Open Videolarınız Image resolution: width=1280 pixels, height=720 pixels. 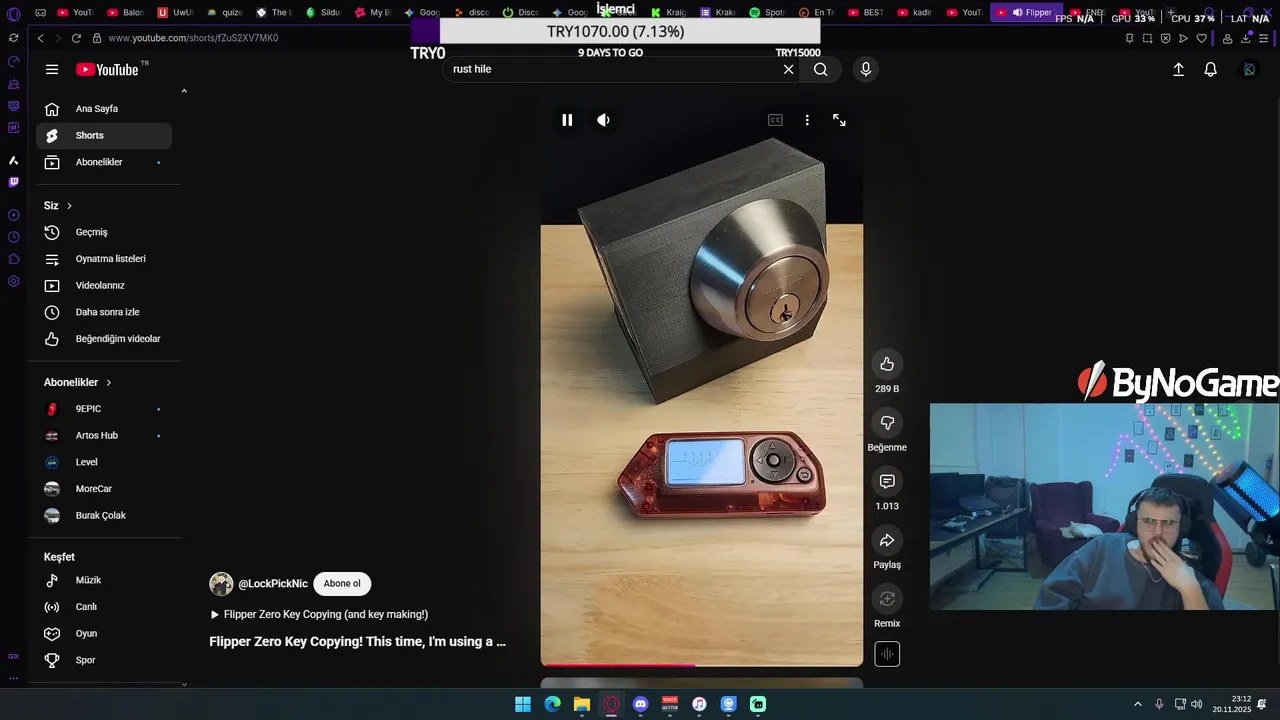point(104,285)
